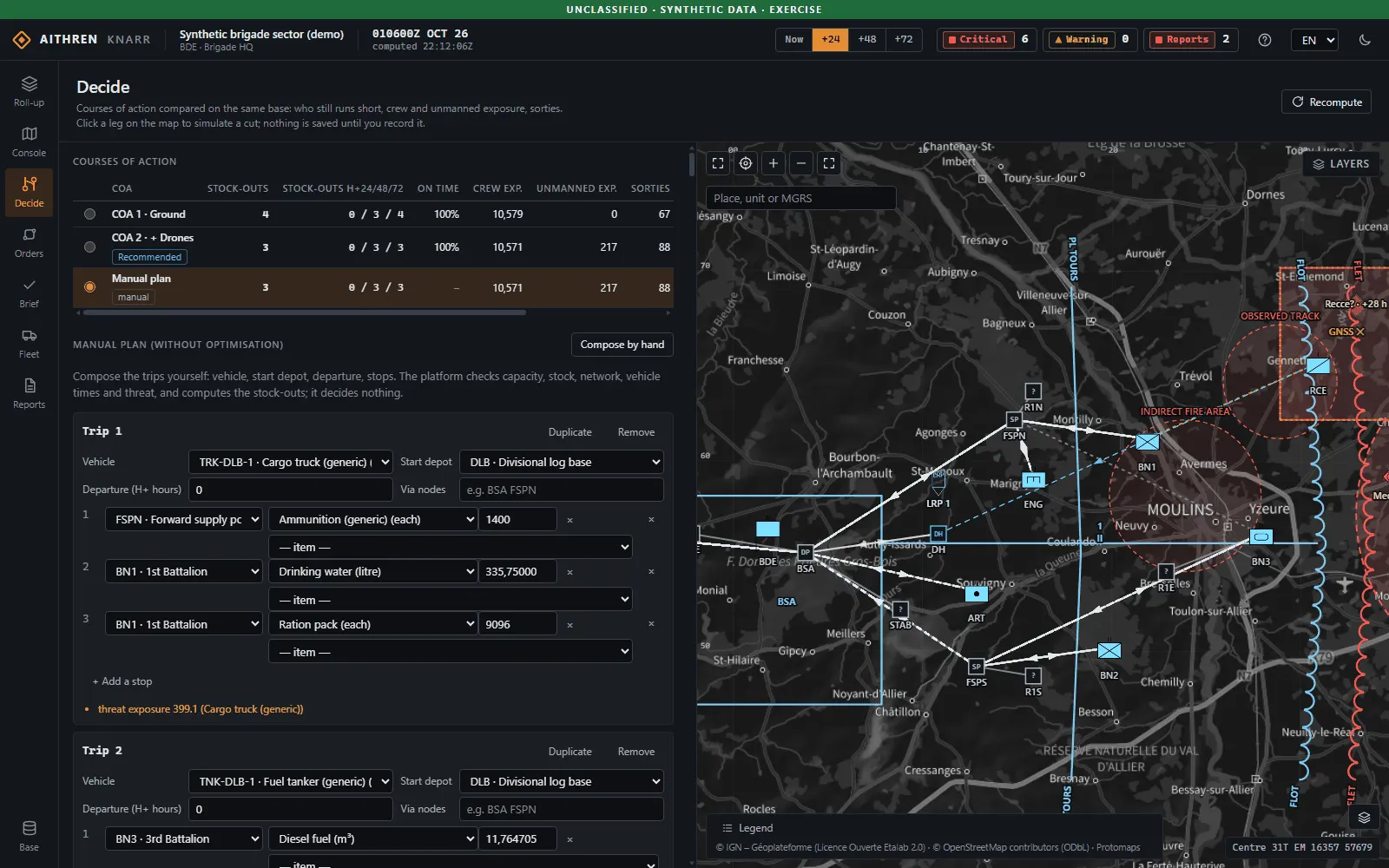Click the ART unit symbol on map

tap(977, 594)
